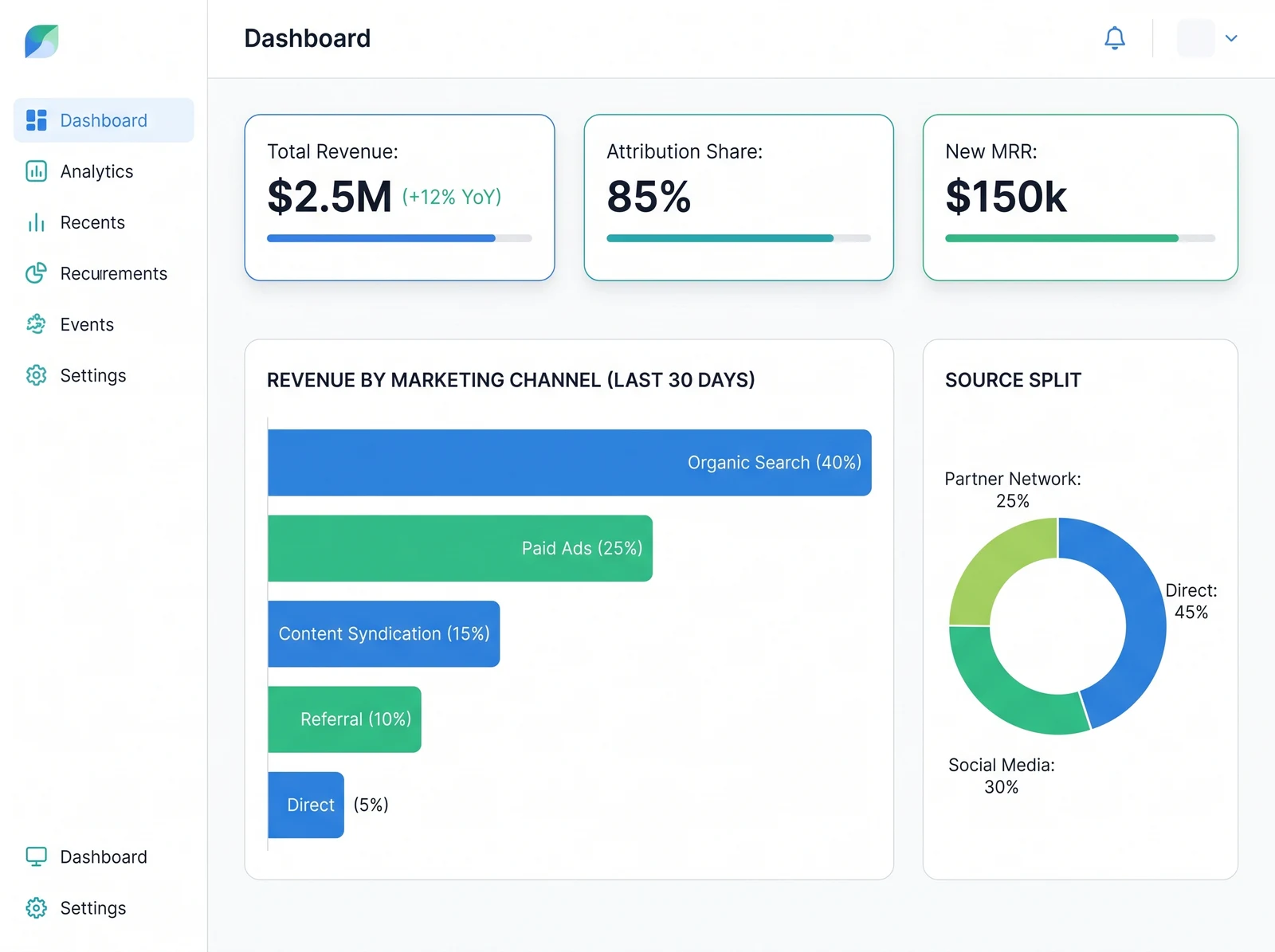Click the Direct: 45% donut label
The height and width of the screenshot is (952, 1275).
click(1191, 601)
